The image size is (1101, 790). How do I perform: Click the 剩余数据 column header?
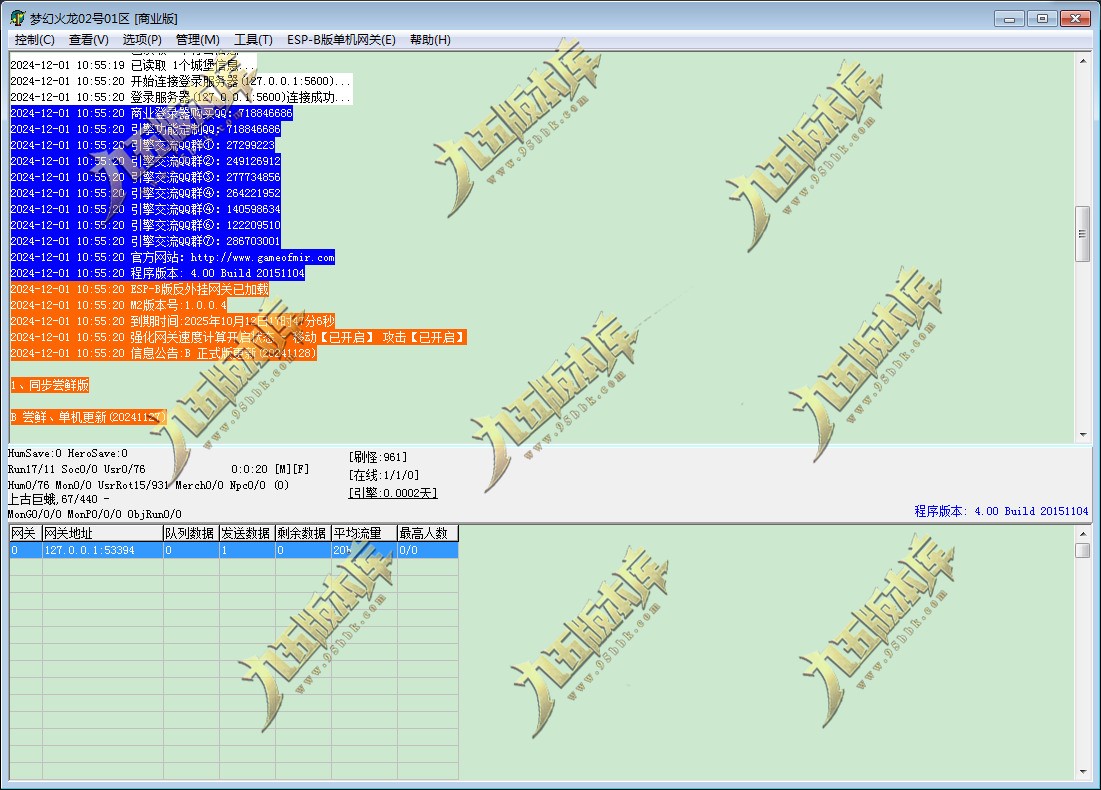click(303, 533)
